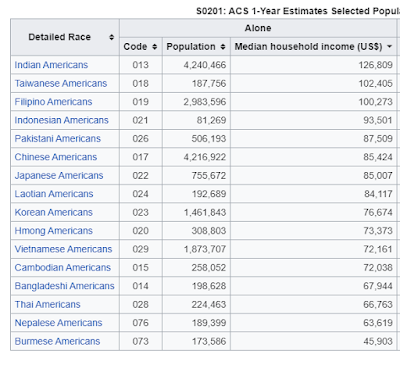Screen dimensions: 400x365
Task: Select income value 84,117
Action: 378,194
